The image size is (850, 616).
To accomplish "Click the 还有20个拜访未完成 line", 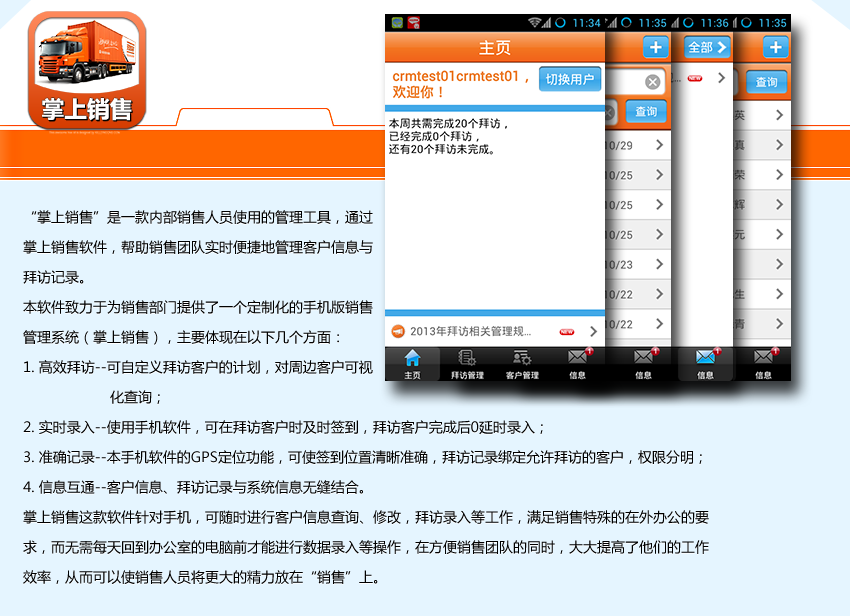I will click(442, 150).
